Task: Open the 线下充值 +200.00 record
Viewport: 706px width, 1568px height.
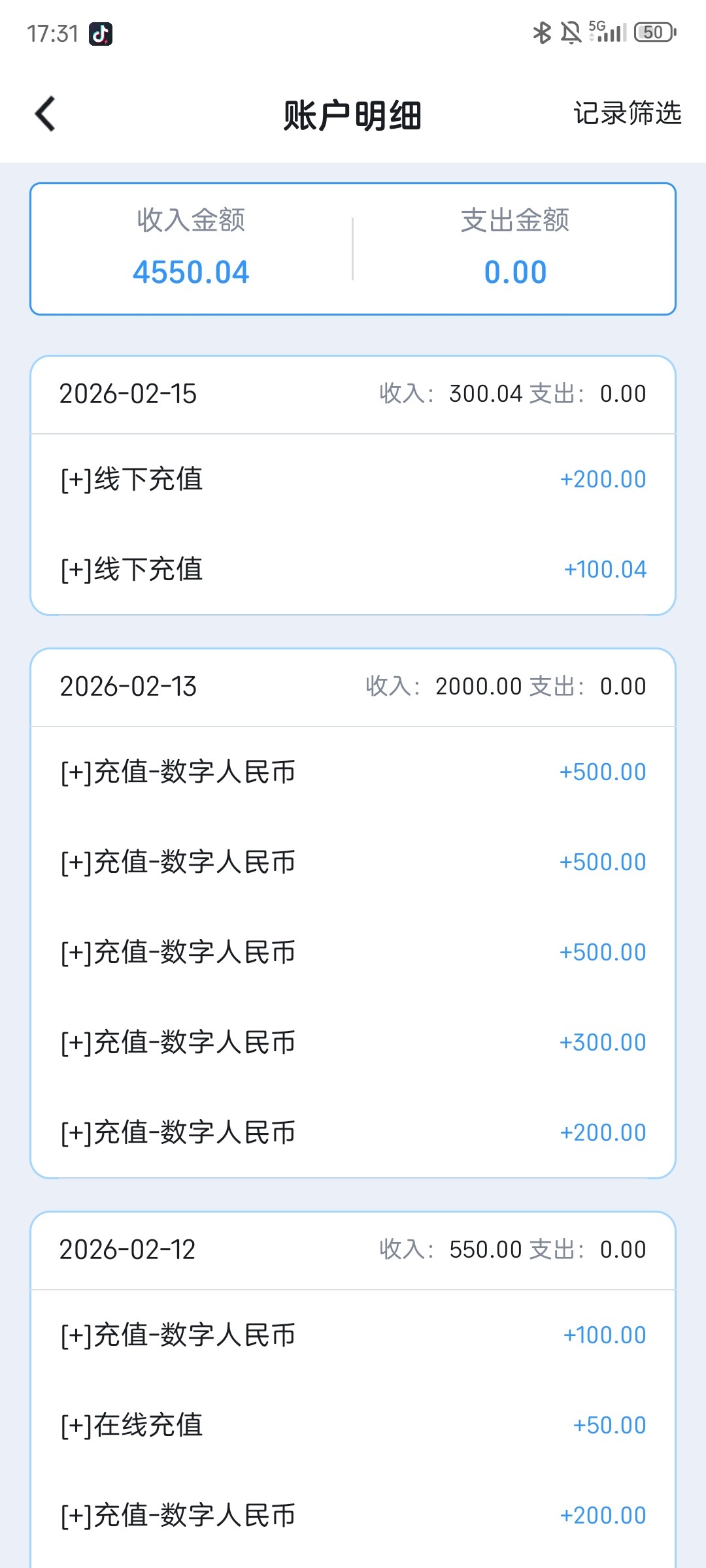Action: [353, 480]
